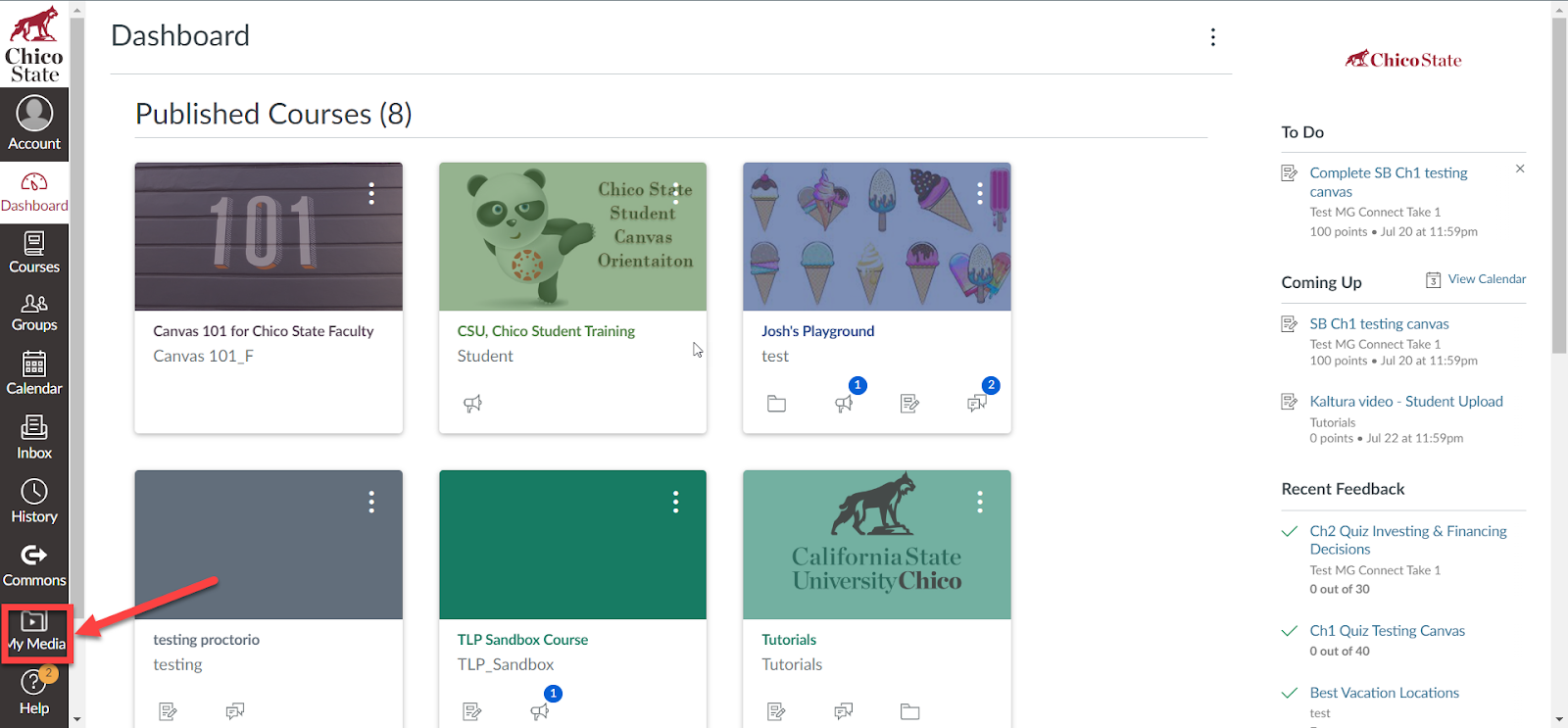The width and height of the screenshot is (1568, 728).
Task: Open options menu on CSU, Chico Student Training card
Action: 675,194
